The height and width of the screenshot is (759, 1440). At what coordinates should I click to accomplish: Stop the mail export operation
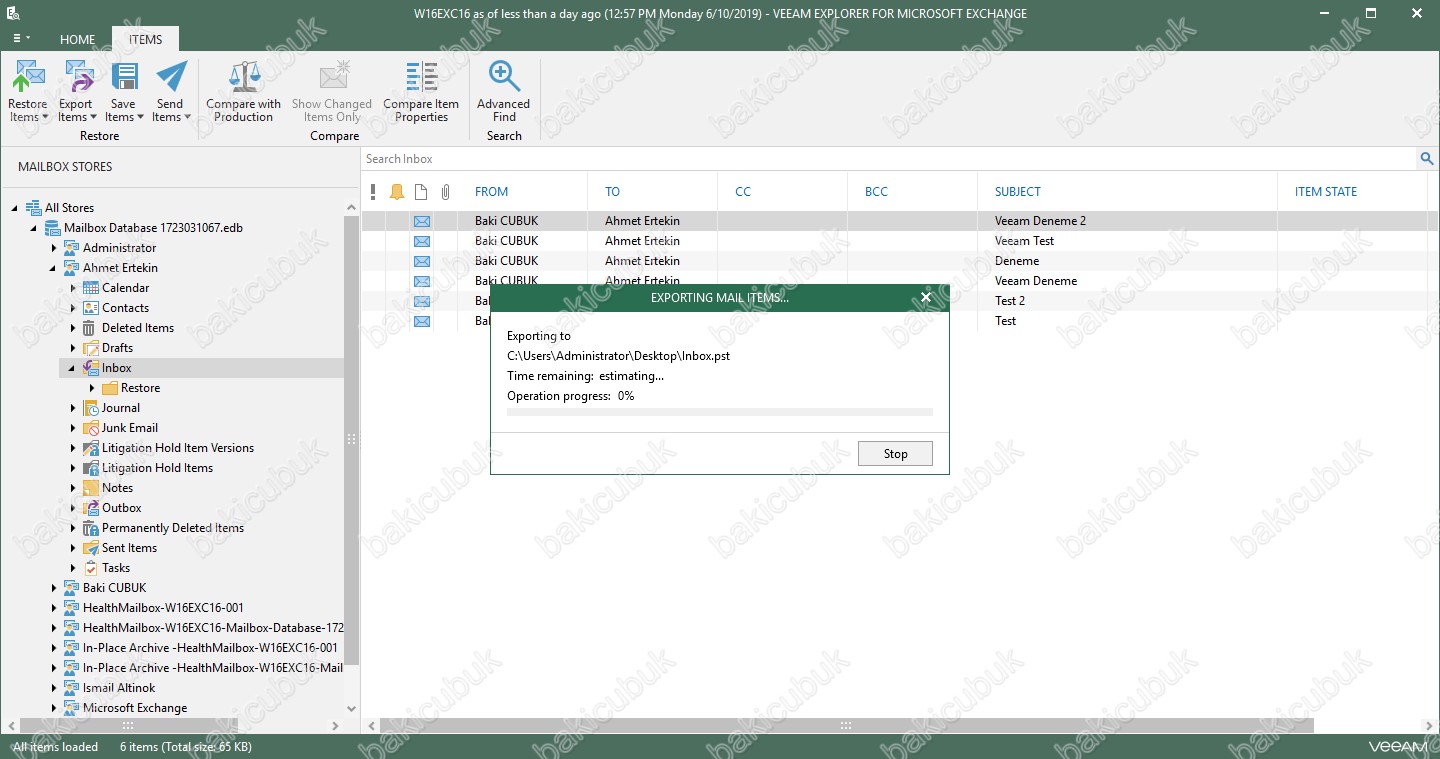895,453
